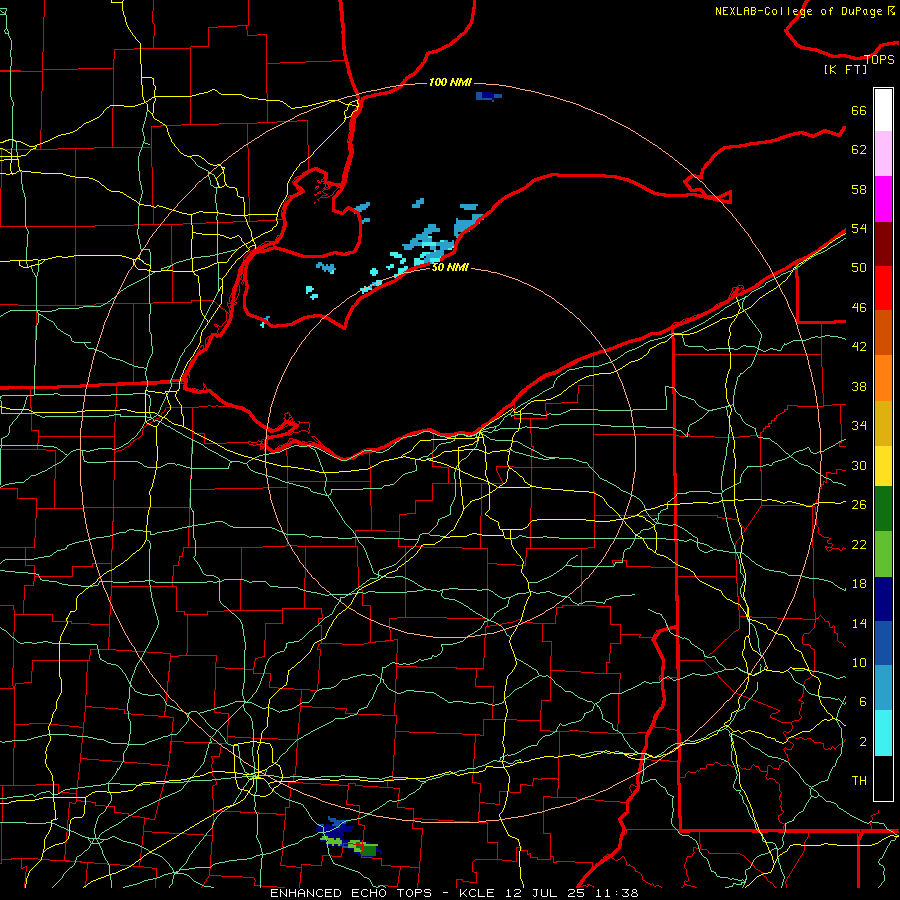Click the "26" legend value
Screen dimensions: 900x900
859,505
